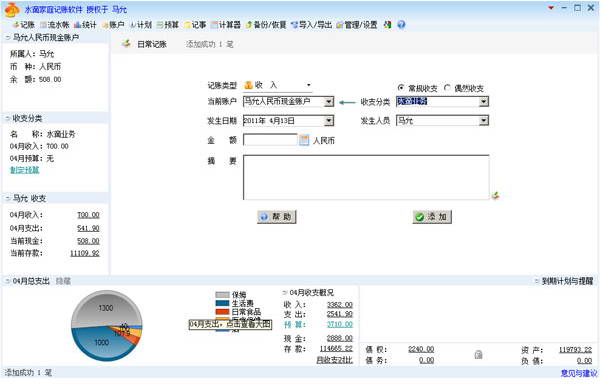Click the 隐藏 hide link
601x392 pixels.
63,281
